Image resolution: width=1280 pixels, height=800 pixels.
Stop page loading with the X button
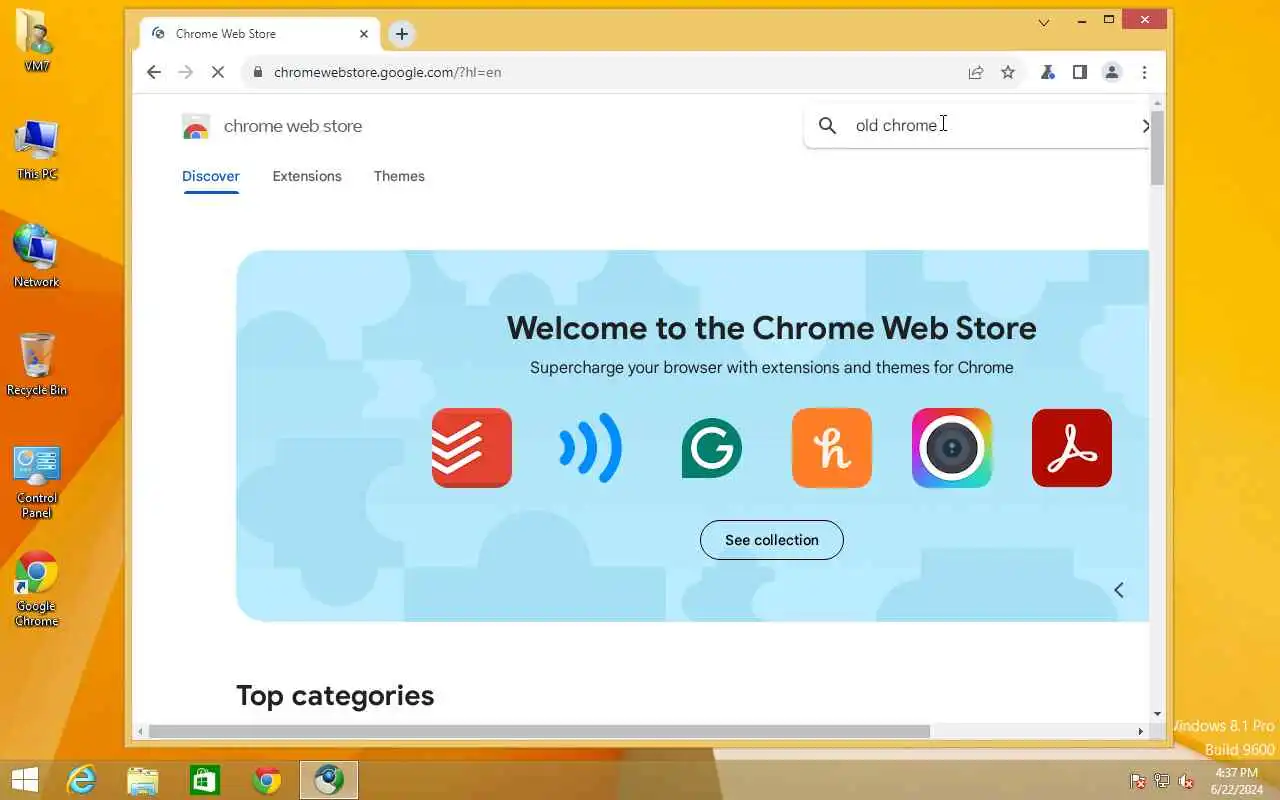point(220,72)
